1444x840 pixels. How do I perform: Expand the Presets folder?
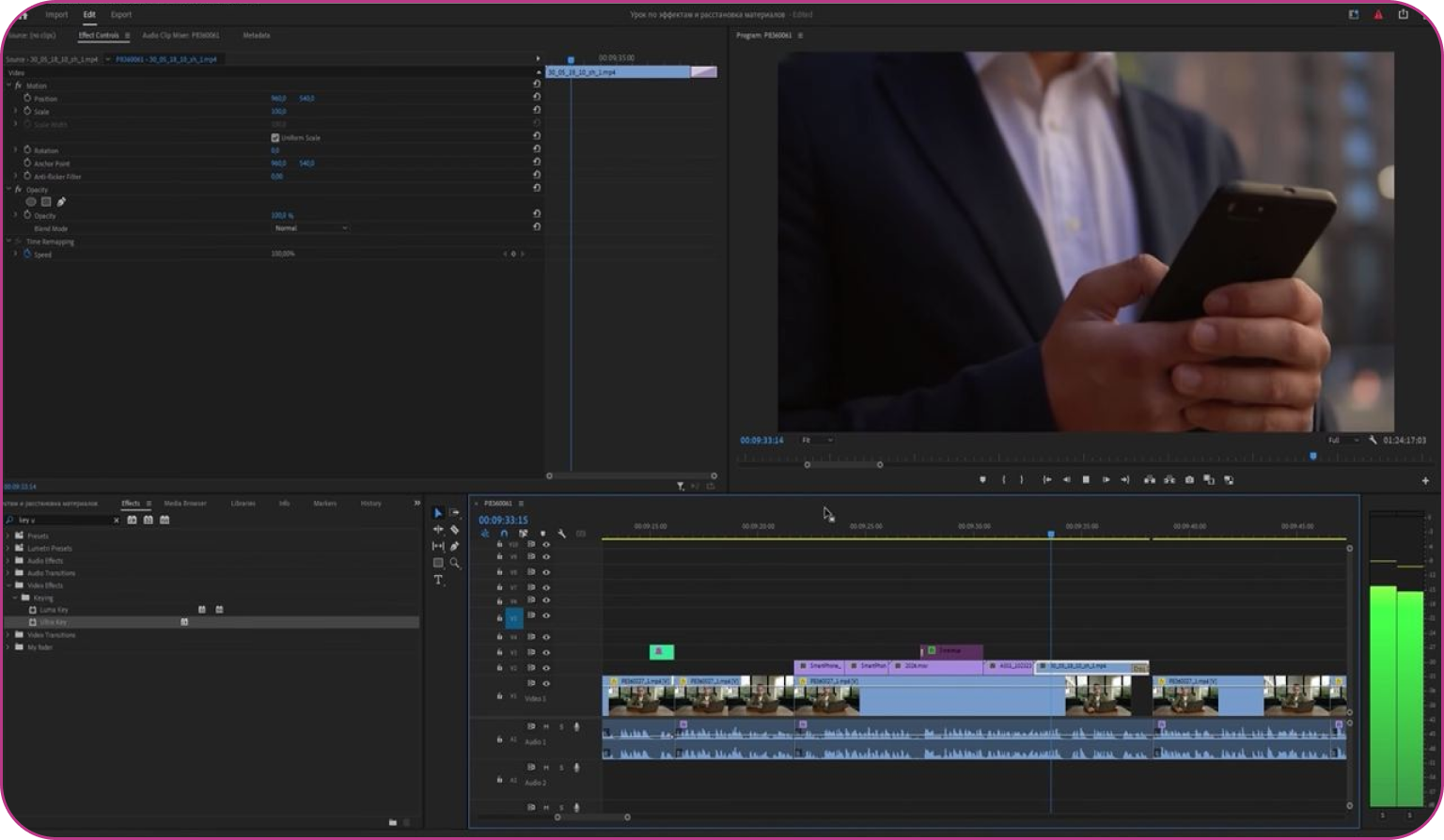(x=8, y=536)
